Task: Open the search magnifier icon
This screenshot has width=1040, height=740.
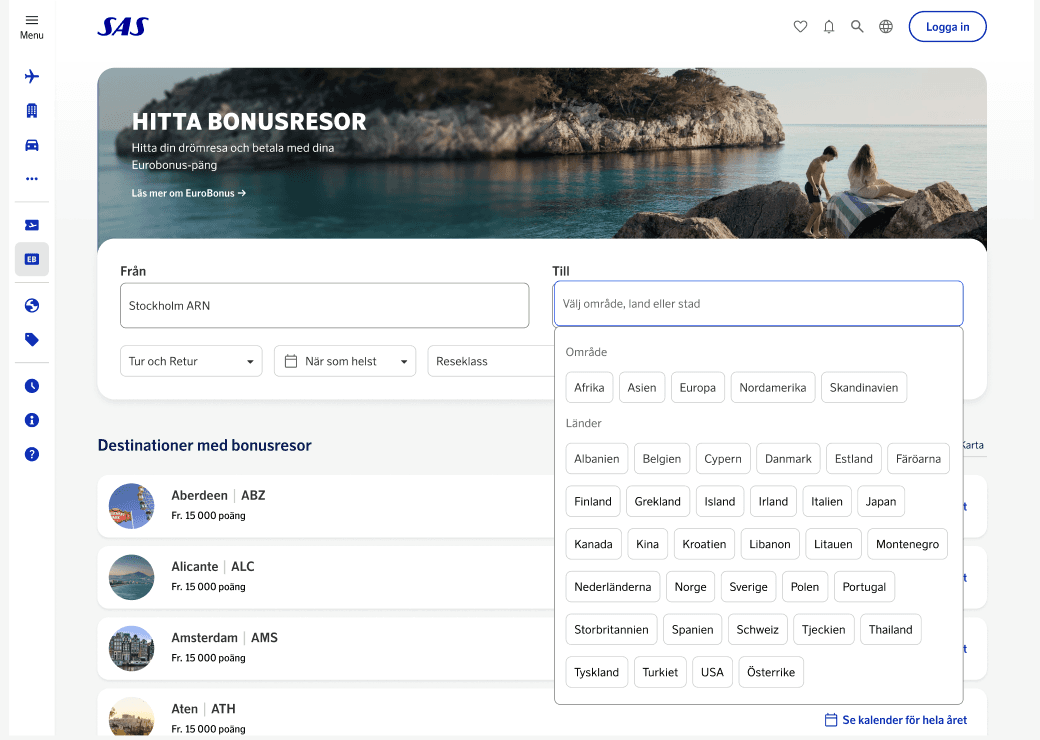Action: click(858, 27)
